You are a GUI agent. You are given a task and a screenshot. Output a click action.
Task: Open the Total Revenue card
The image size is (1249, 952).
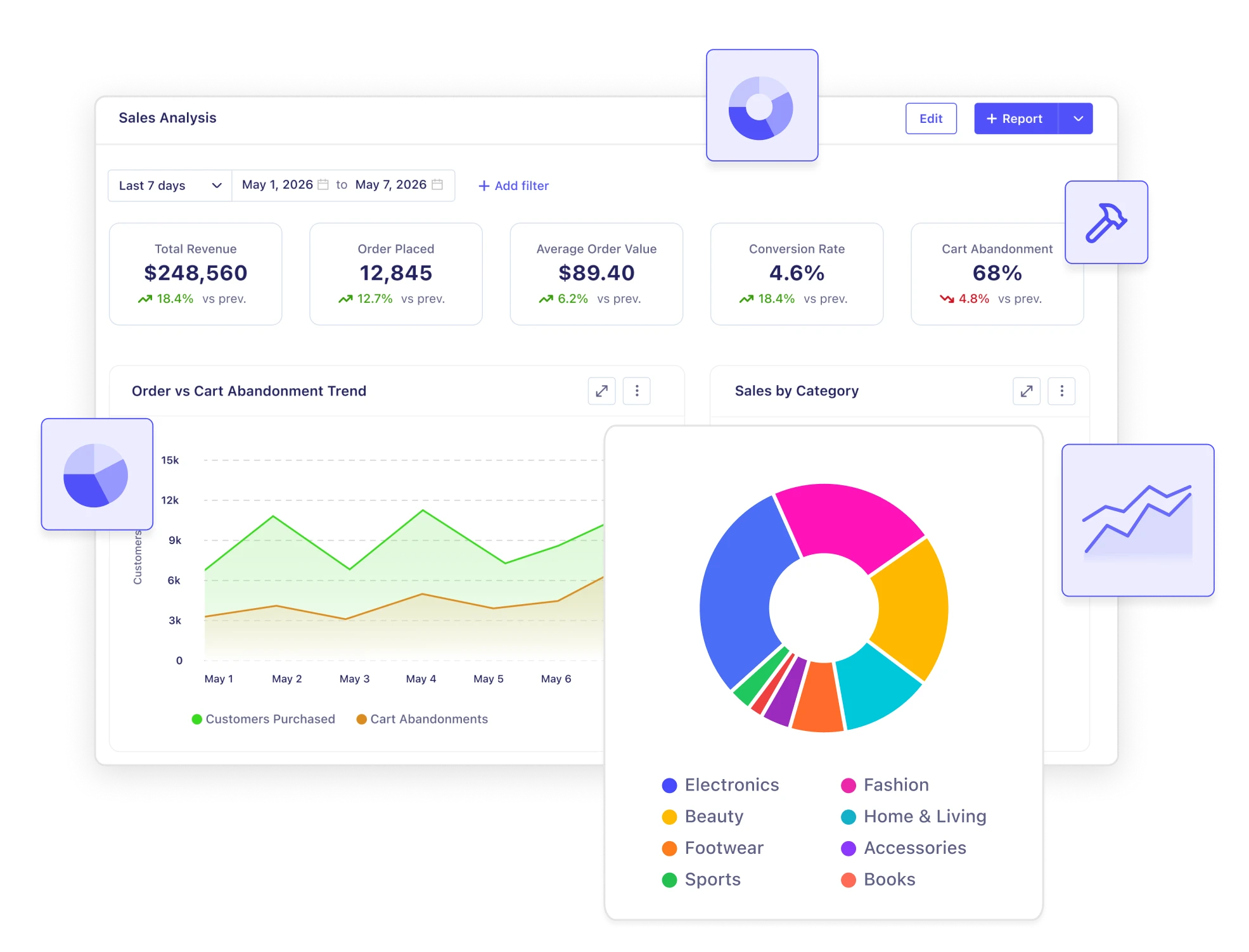tap(196, 274)
